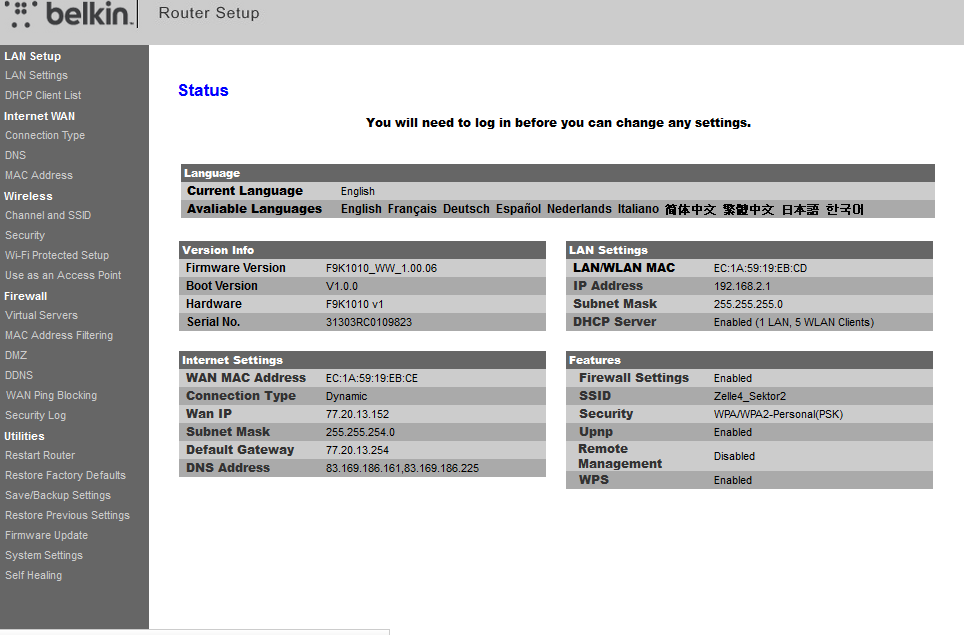The image size is (964, 635).
Task: Open Firmware Update page
Action: [47, 535]
